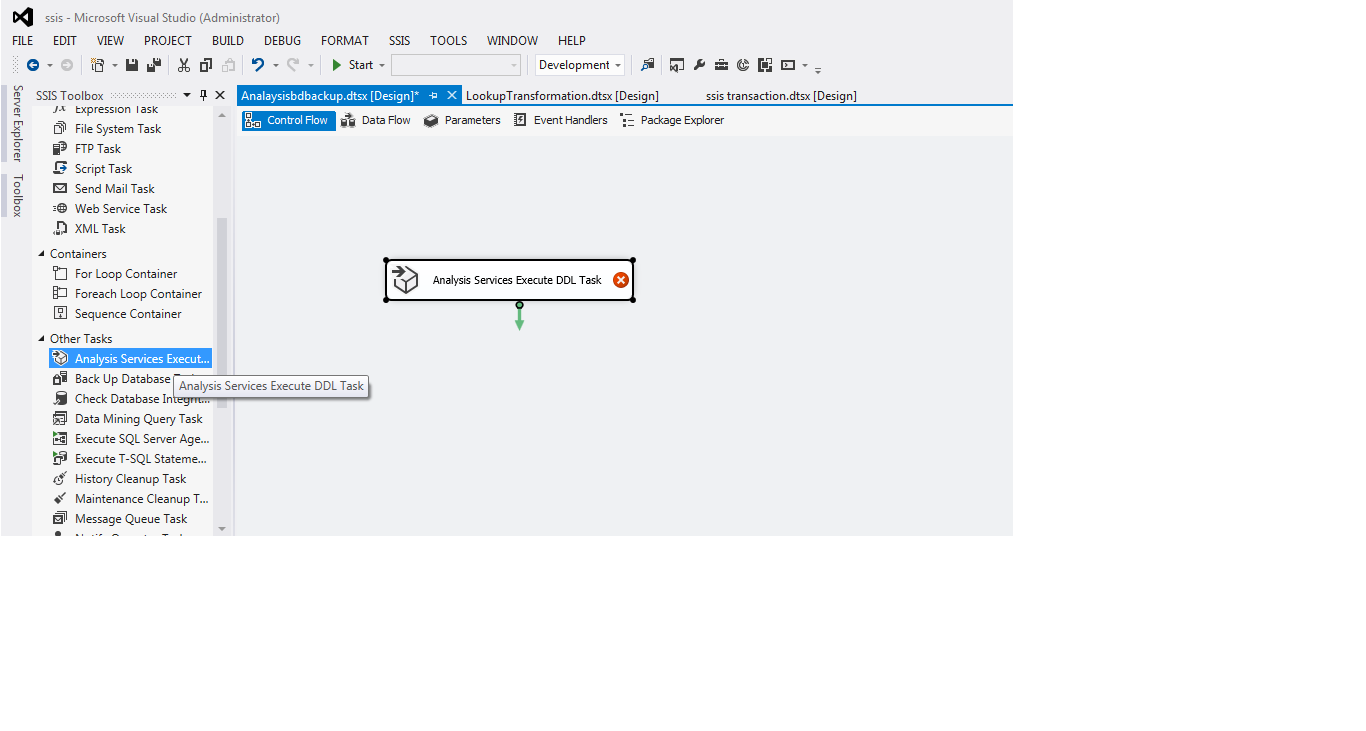Close the Analaysisbdbackup.dtsx document tab
The height and width of the screenshot is (731, 1366).
click(x=452, y=96)
